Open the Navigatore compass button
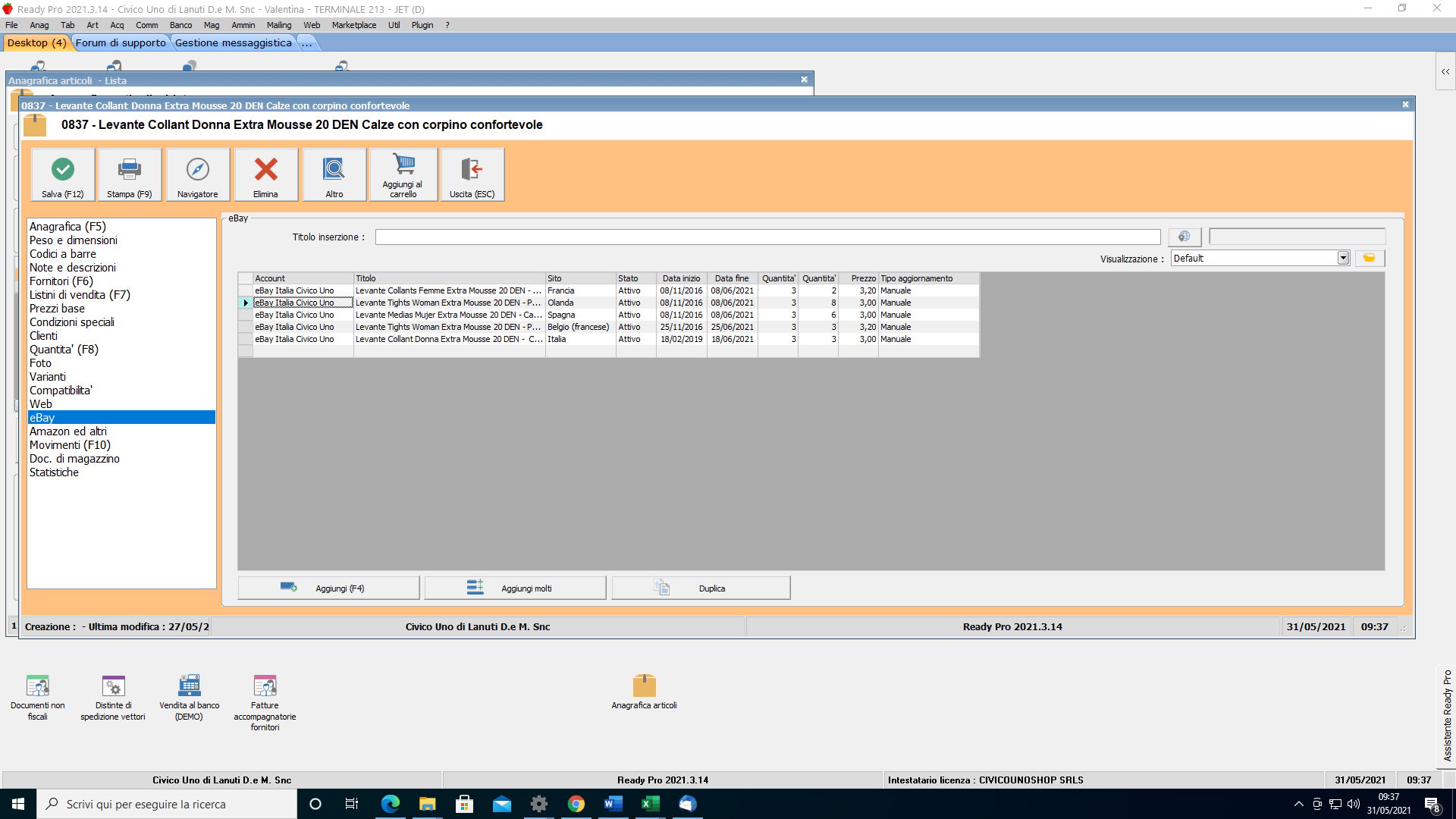Viewport: 1456px width, 819px height. [x=198, y=174]
